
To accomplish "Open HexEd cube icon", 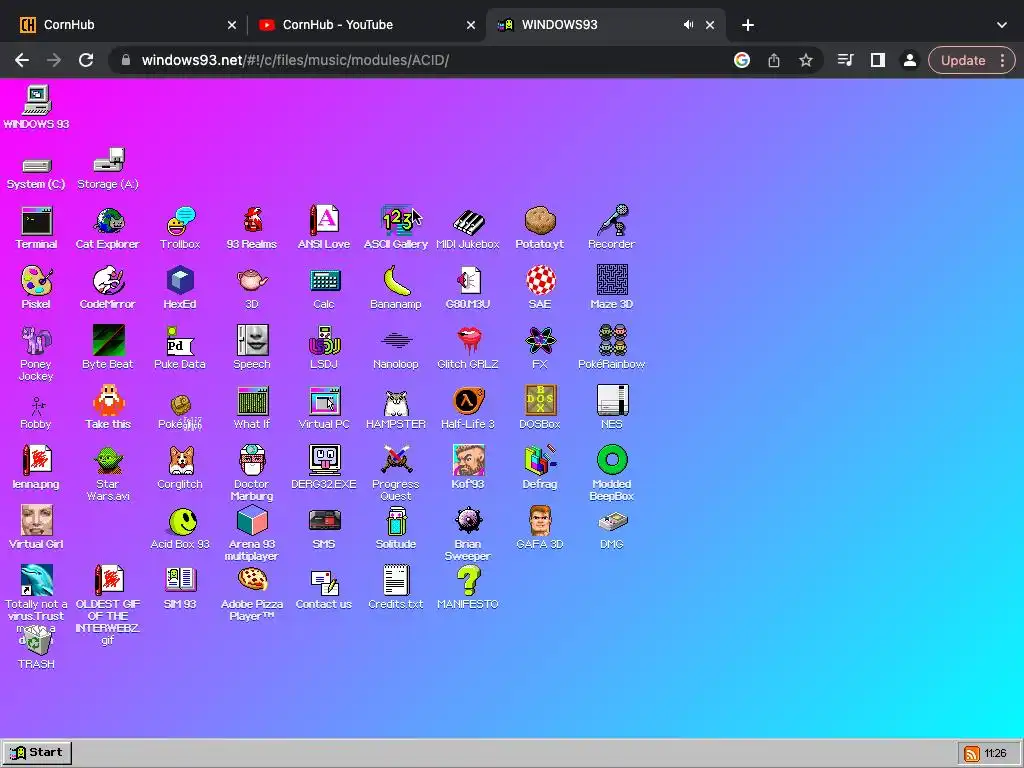I will [180, 288].
